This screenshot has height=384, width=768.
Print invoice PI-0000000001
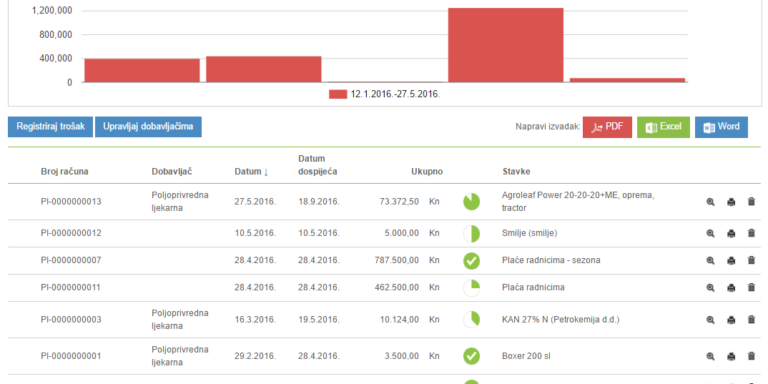[731, 356]
